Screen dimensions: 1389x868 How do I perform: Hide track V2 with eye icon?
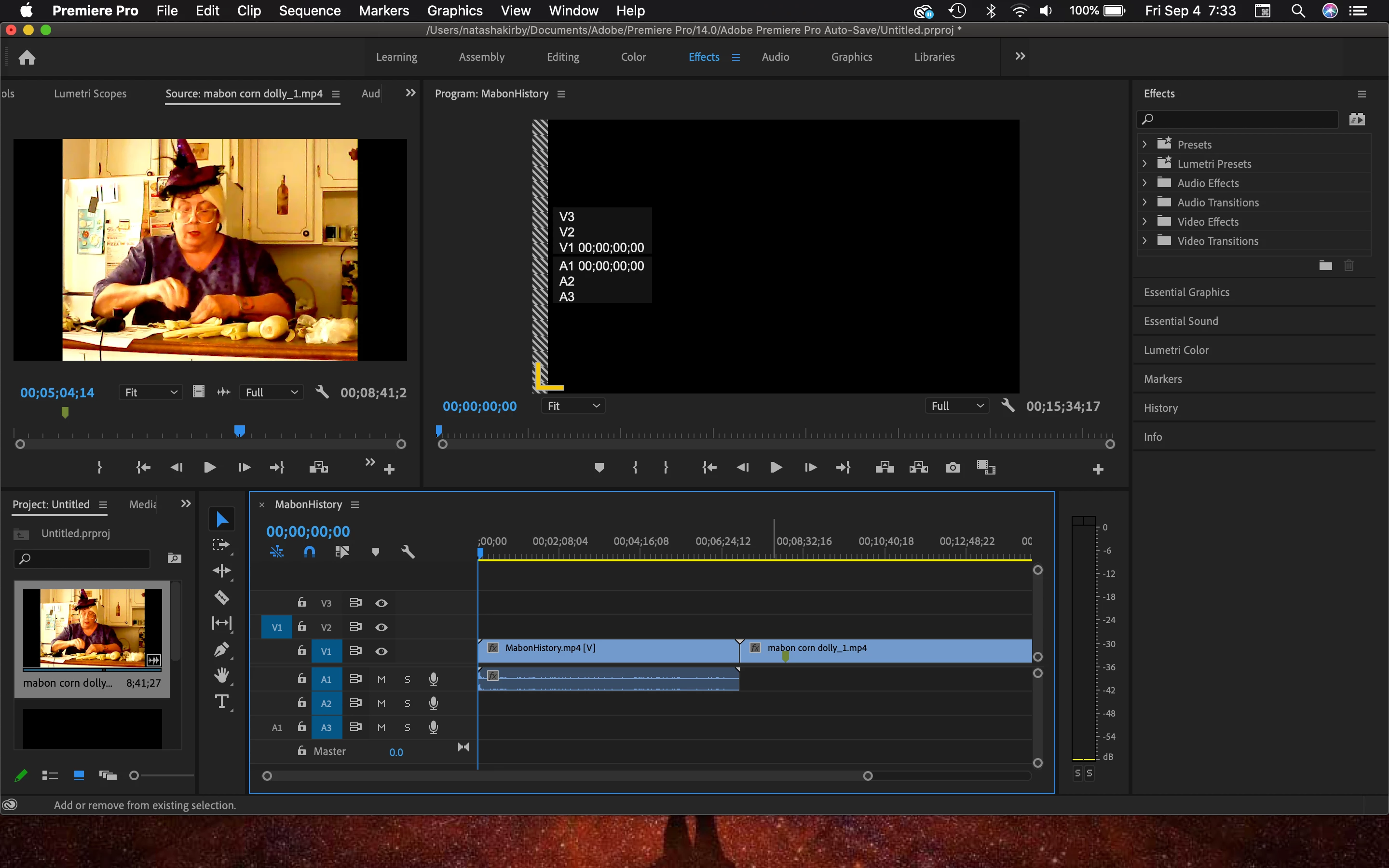click(381, 627)
